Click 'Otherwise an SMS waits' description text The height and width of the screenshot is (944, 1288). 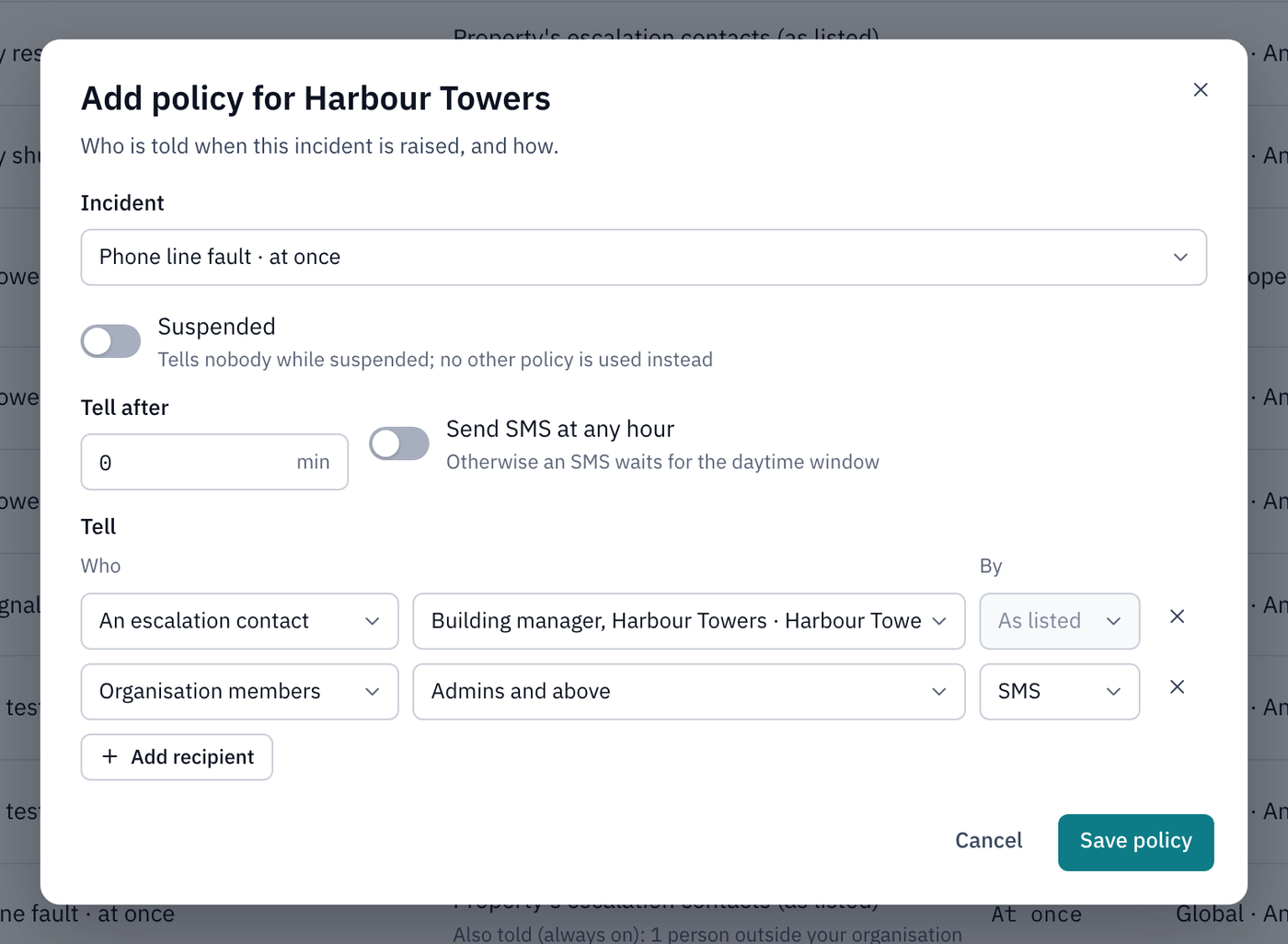click(662, 462)
